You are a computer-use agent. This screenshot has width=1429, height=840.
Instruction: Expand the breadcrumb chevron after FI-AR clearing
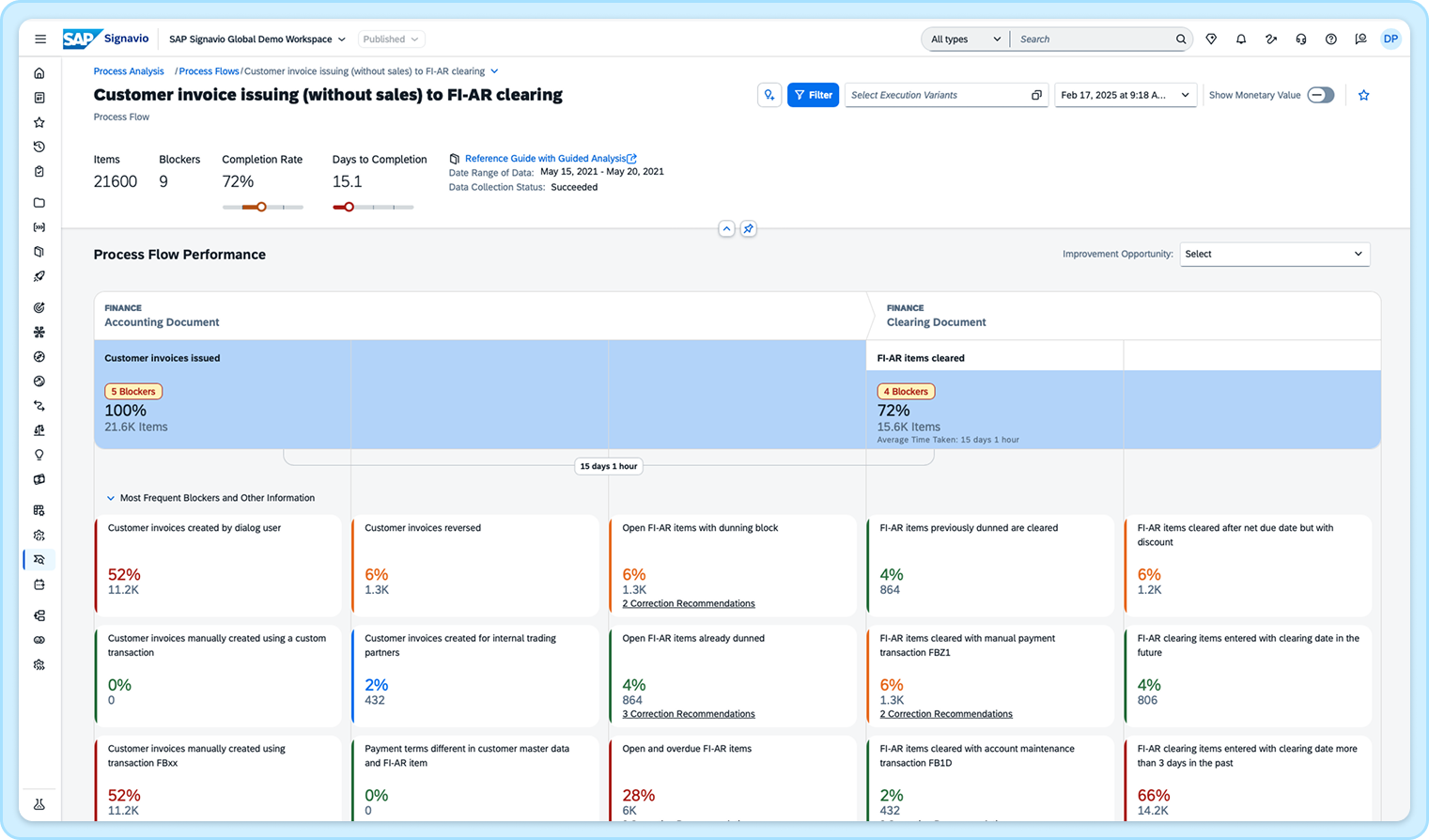coord(495,71)
